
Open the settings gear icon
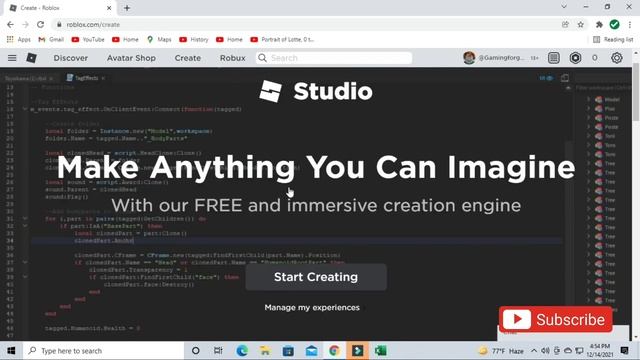(x=616, y=58)
